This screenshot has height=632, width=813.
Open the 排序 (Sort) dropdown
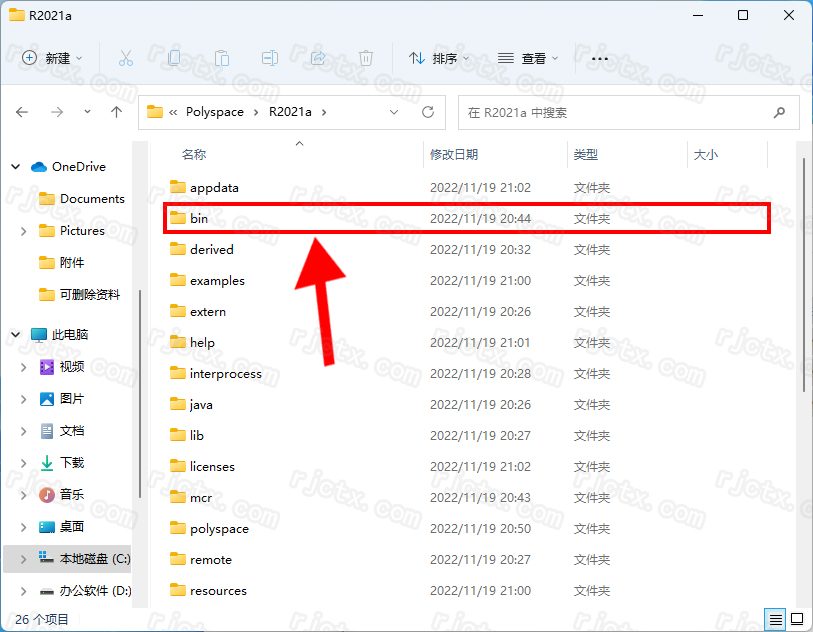click(x=439, y=58)
